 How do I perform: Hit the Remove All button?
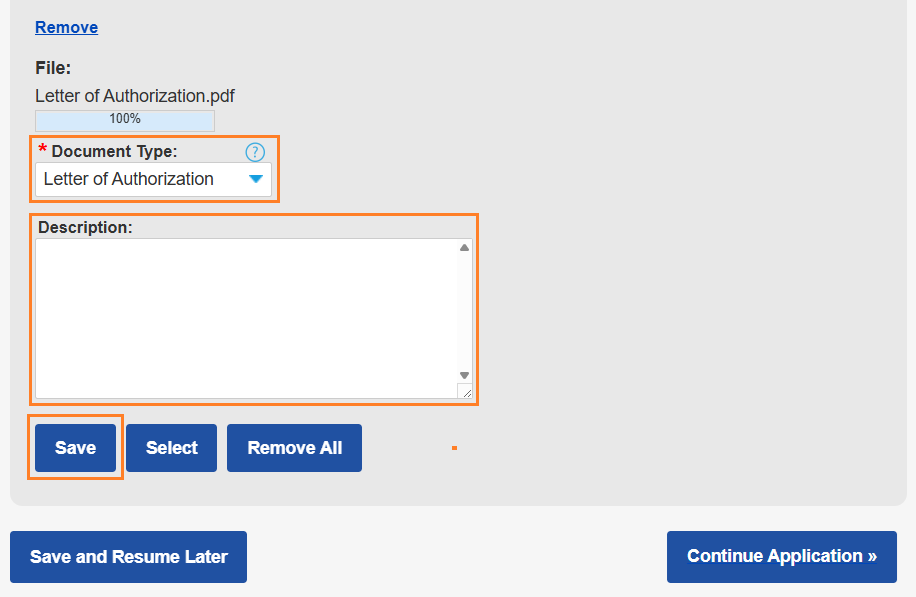(x=294, y=448)
